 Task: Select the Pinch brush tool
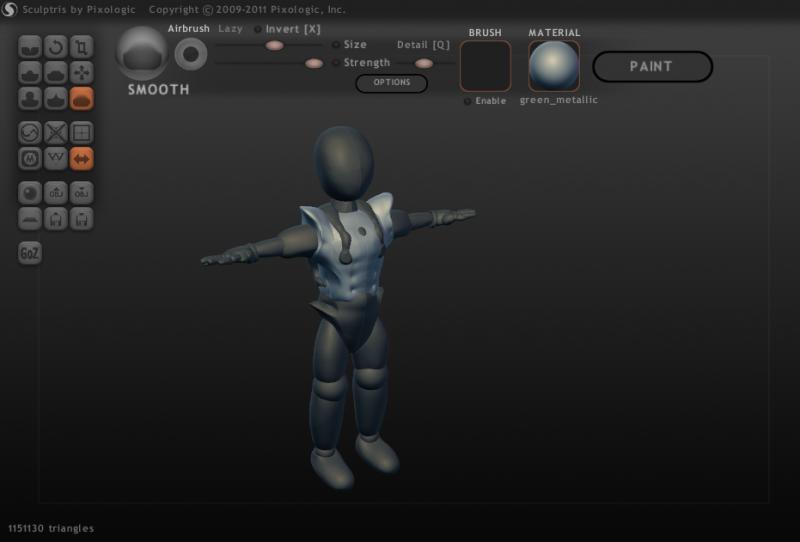point(56,98)
